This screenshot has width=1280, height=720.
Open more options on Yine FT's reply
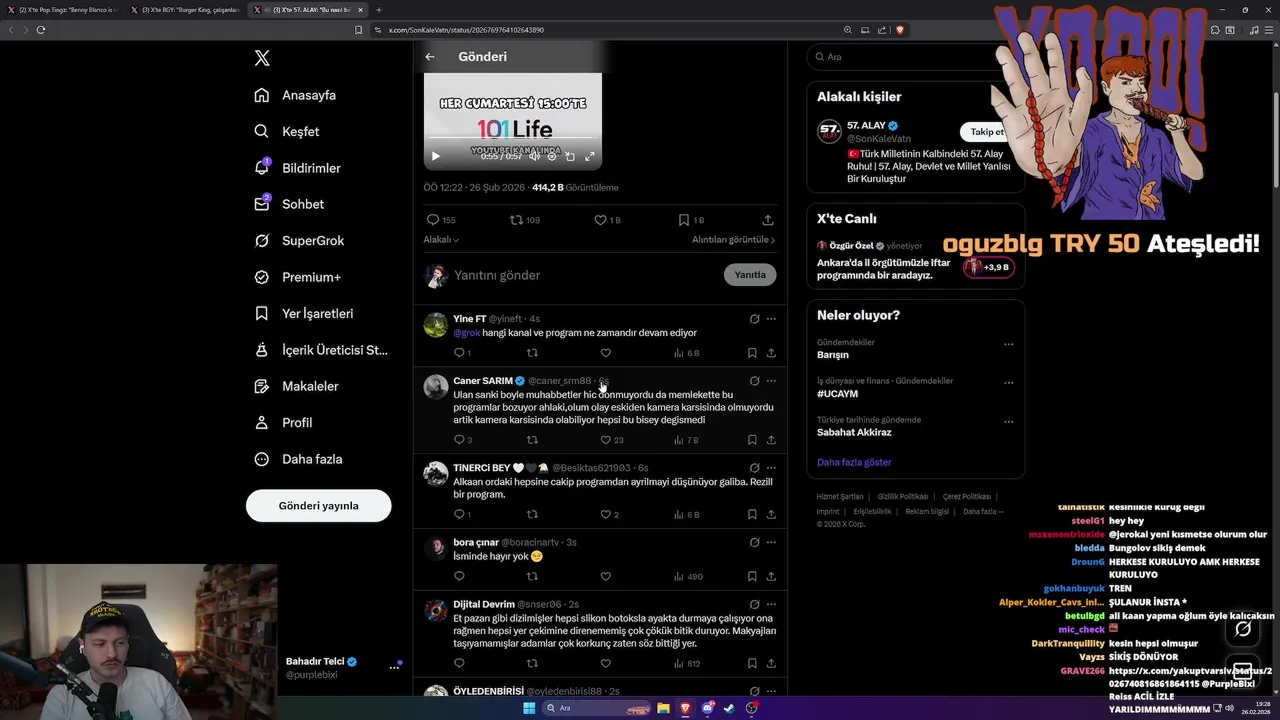coord(771,319)
